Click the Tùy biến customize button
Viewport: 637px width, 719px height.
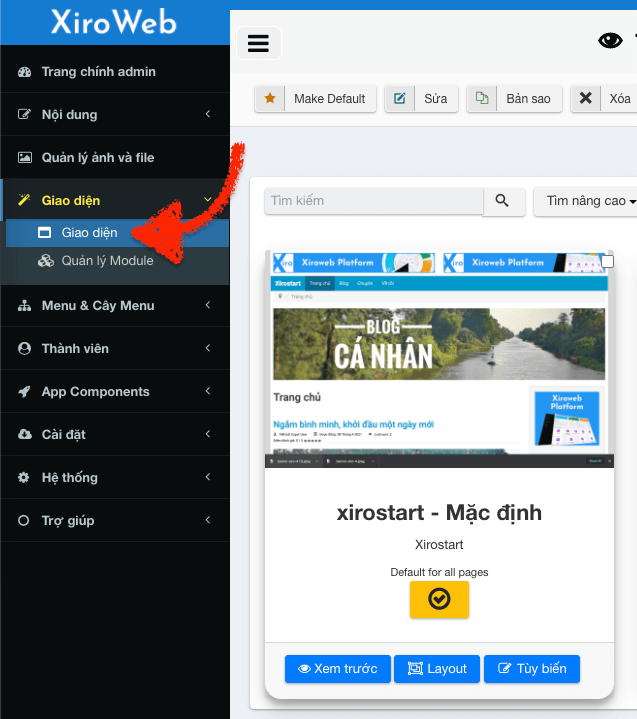[x=532, y=669]
